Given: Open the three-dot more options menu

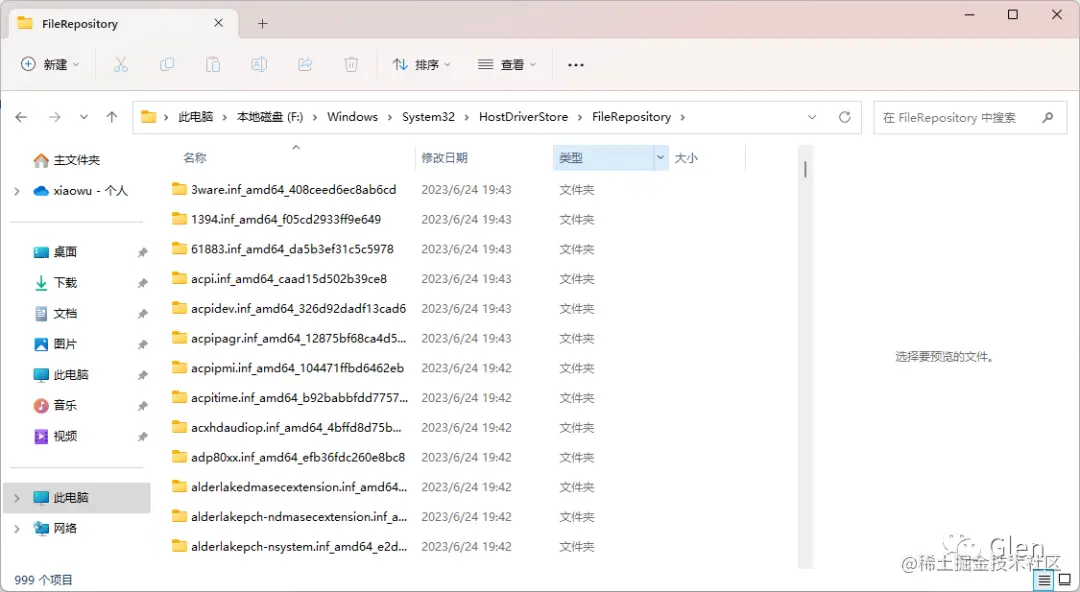Looking at the screenshot, I should coord(576,65).
